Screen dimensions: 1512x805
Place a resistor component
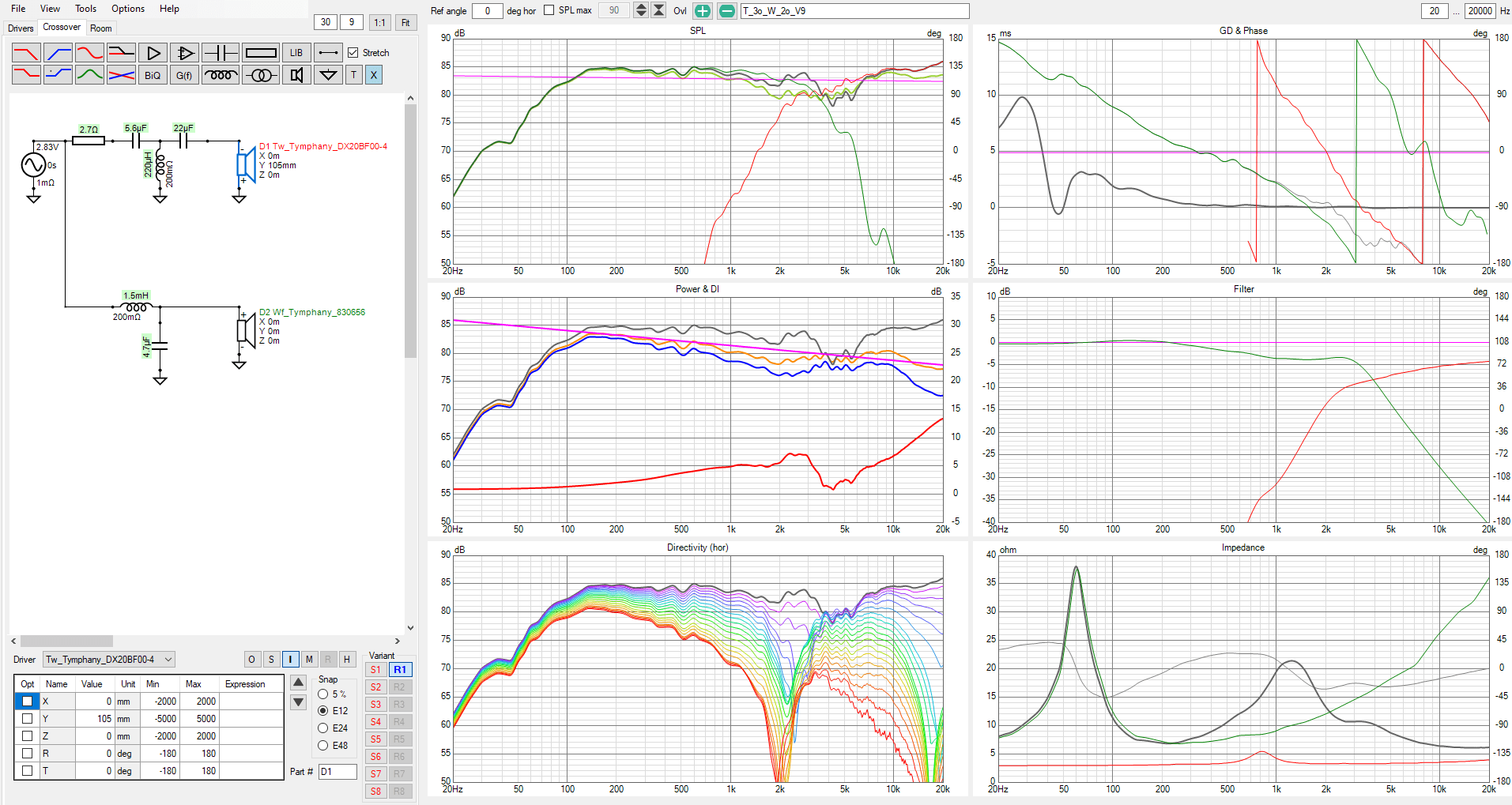click(x=261, y=53)
